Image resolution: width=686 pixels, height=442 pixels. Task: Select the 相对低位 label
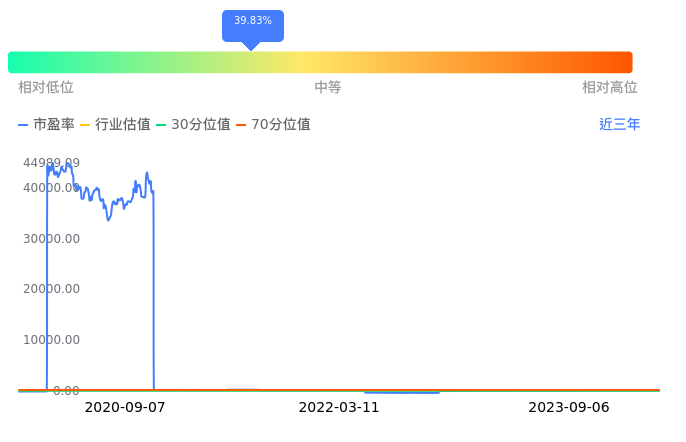[x=46, y=88]
